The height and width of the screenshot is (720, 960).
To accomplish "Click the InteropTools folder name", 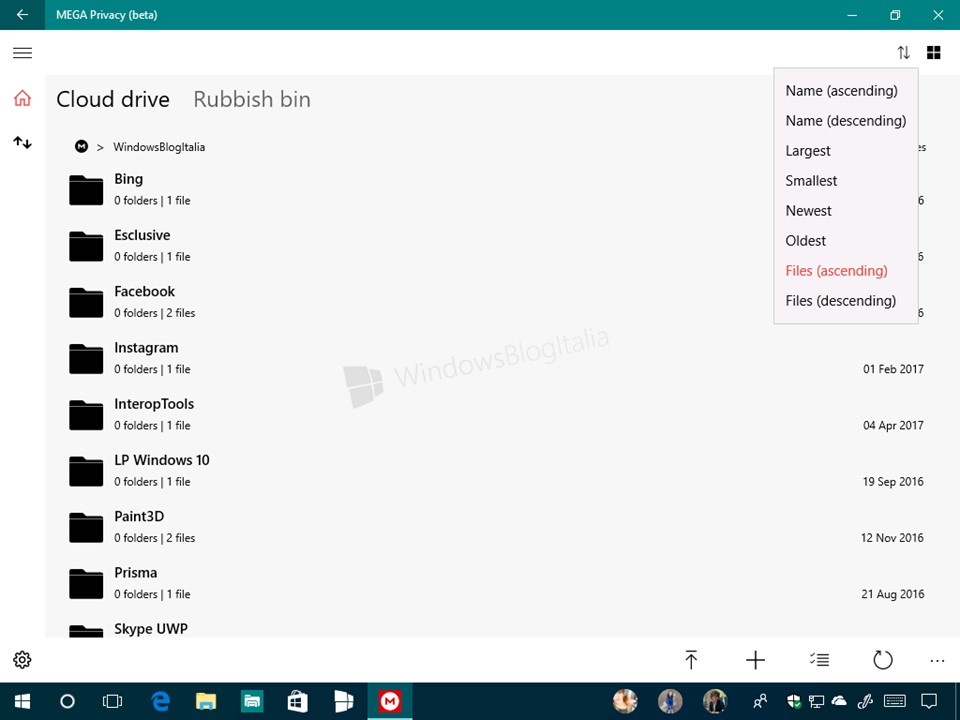I will tap(154, 404).
